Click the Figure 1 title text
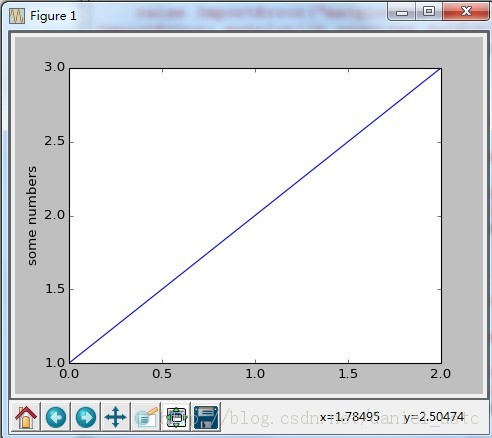This screenshot has height=438, width=492. pos(53,16)
